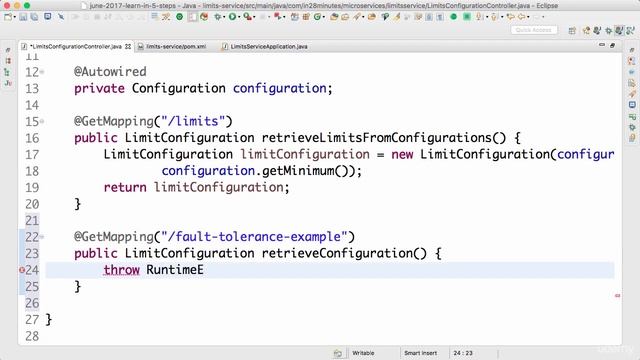
Task: Maximize the editor area
Action: tap(612, 45)
